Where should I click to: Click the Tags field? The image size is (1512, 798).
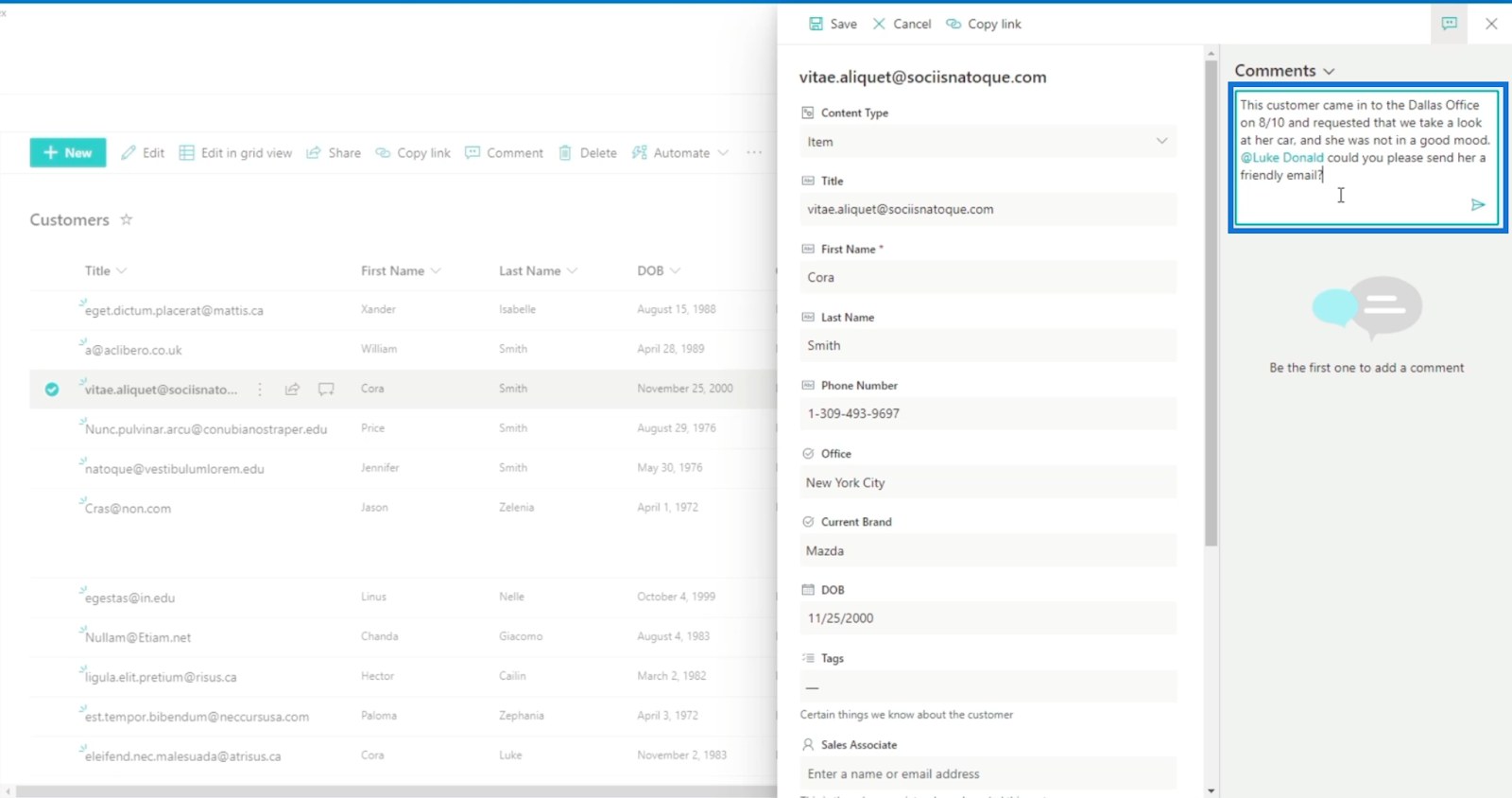(988, 687)
